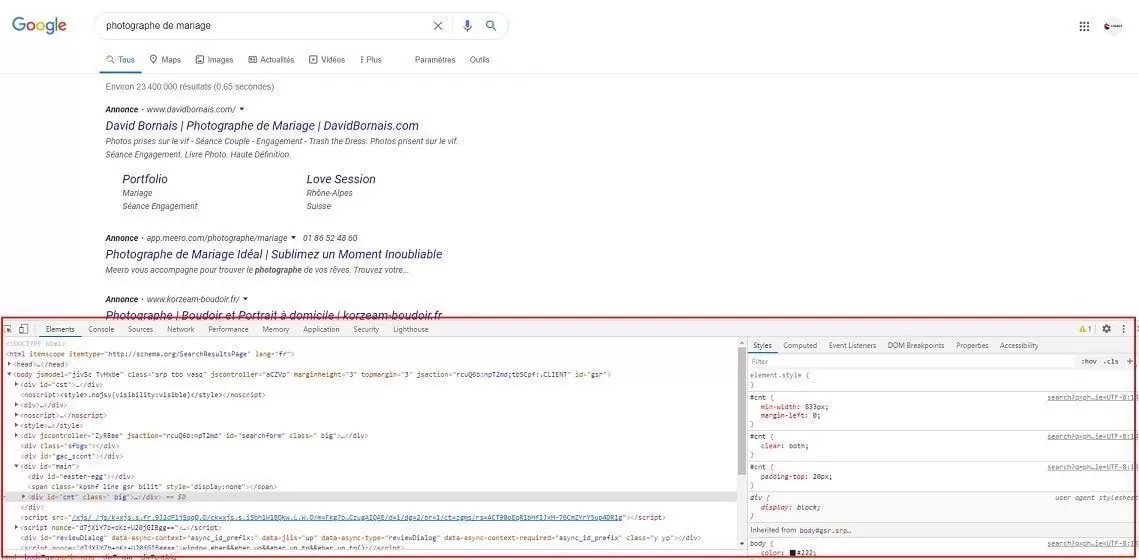Screen dimensions: 1139x560
Task: Open the Security panel tab
Action: coord(366,329)
